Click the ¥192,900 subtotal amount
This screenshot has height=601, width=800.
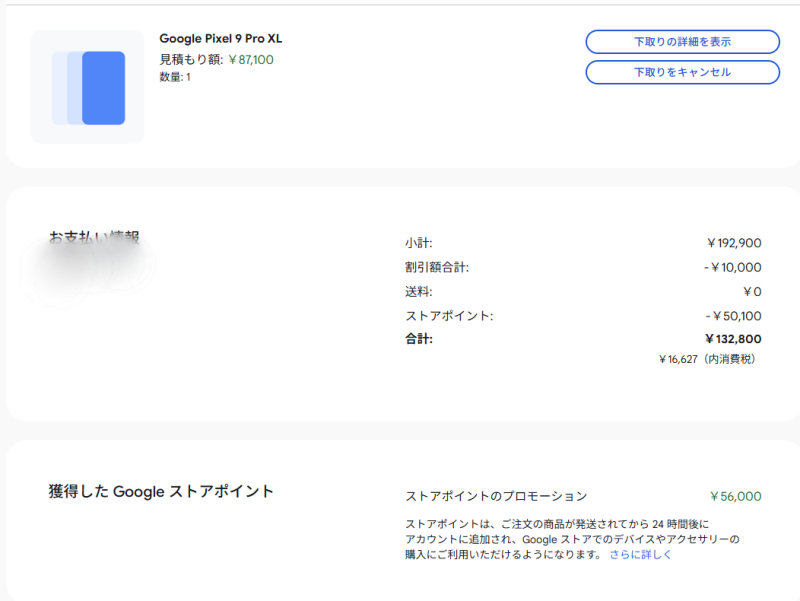point(733,243)
